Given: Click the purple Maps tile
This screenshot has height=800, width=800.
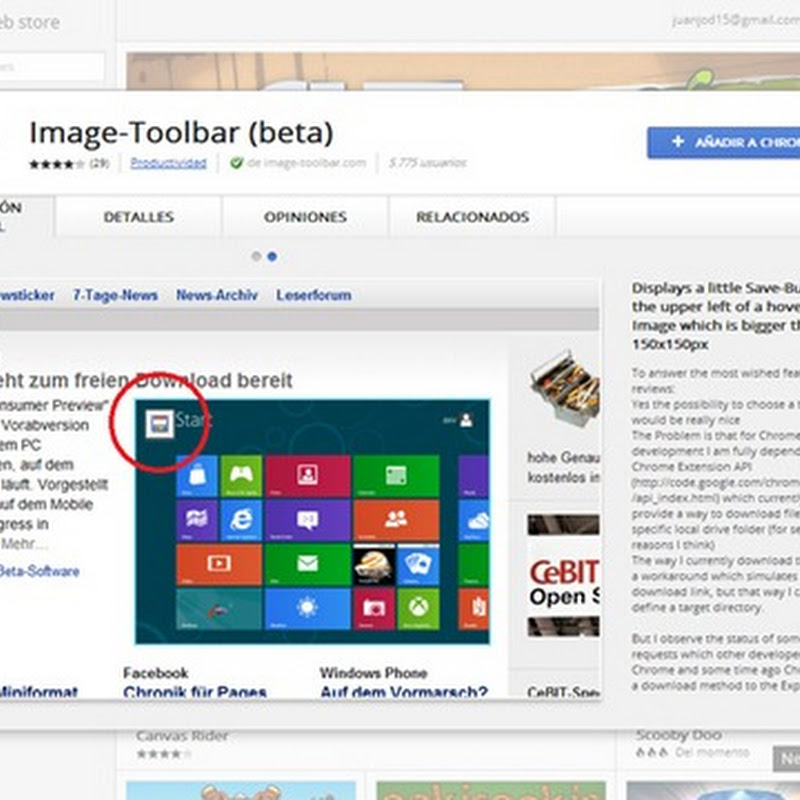Looking at the screenshot, I should pyautogui.click(x=197, y=520).
